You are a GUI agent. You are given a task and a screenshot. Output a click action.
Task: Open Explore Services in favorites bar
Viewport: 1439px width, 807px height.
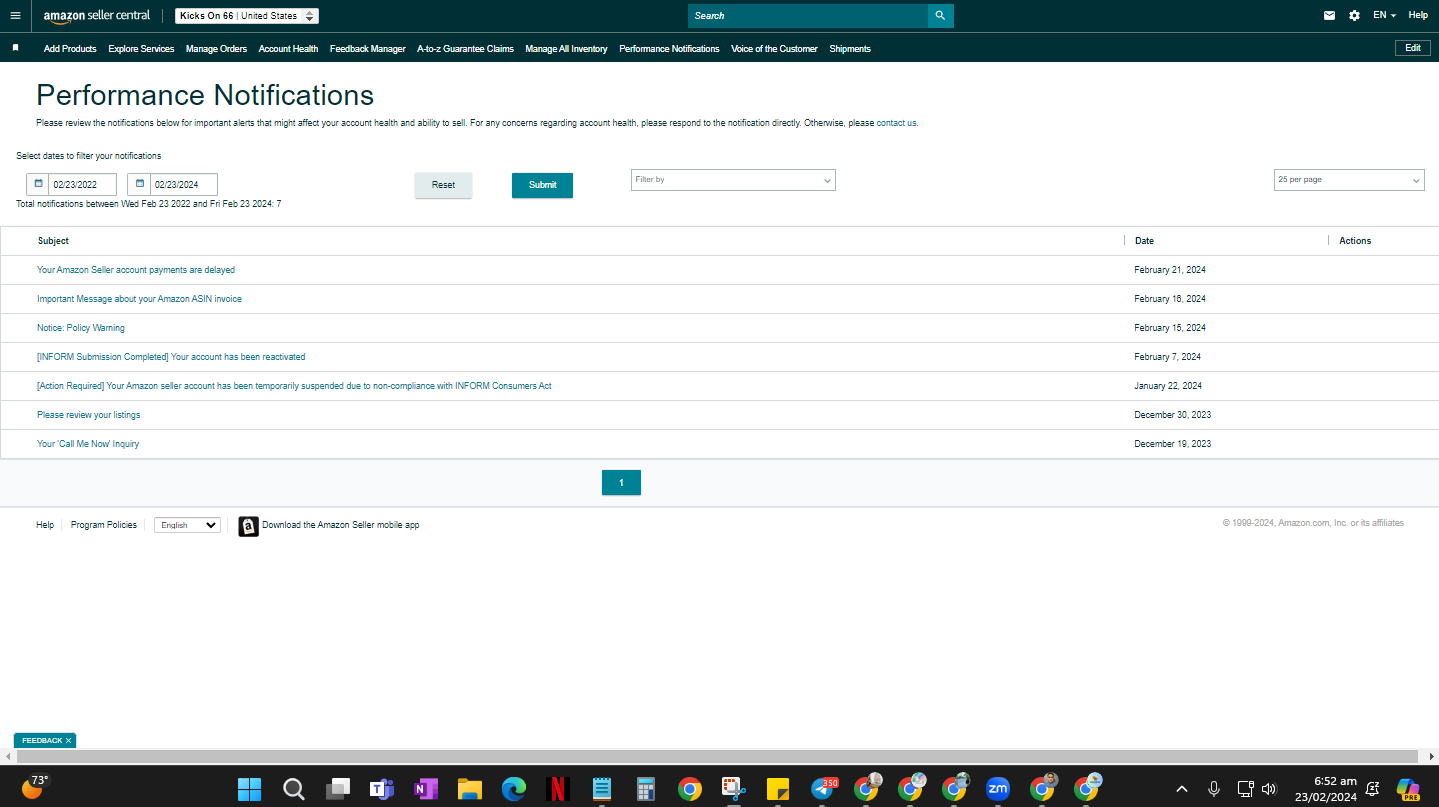pyautogui.click(x=141, y=49)
